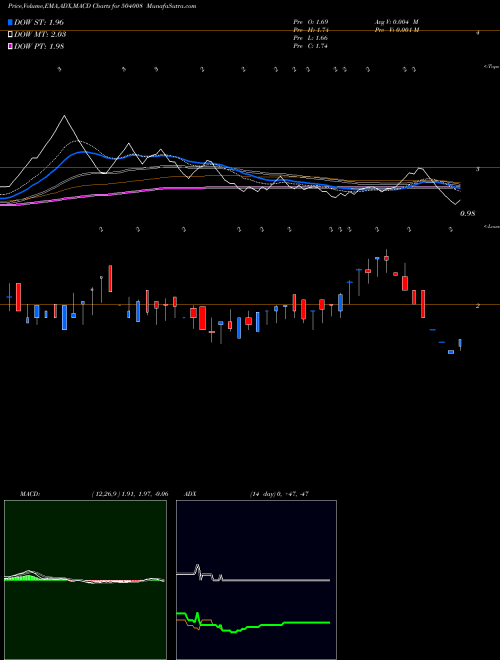Click the '0.98' end-of-line value label

[468, 214]
